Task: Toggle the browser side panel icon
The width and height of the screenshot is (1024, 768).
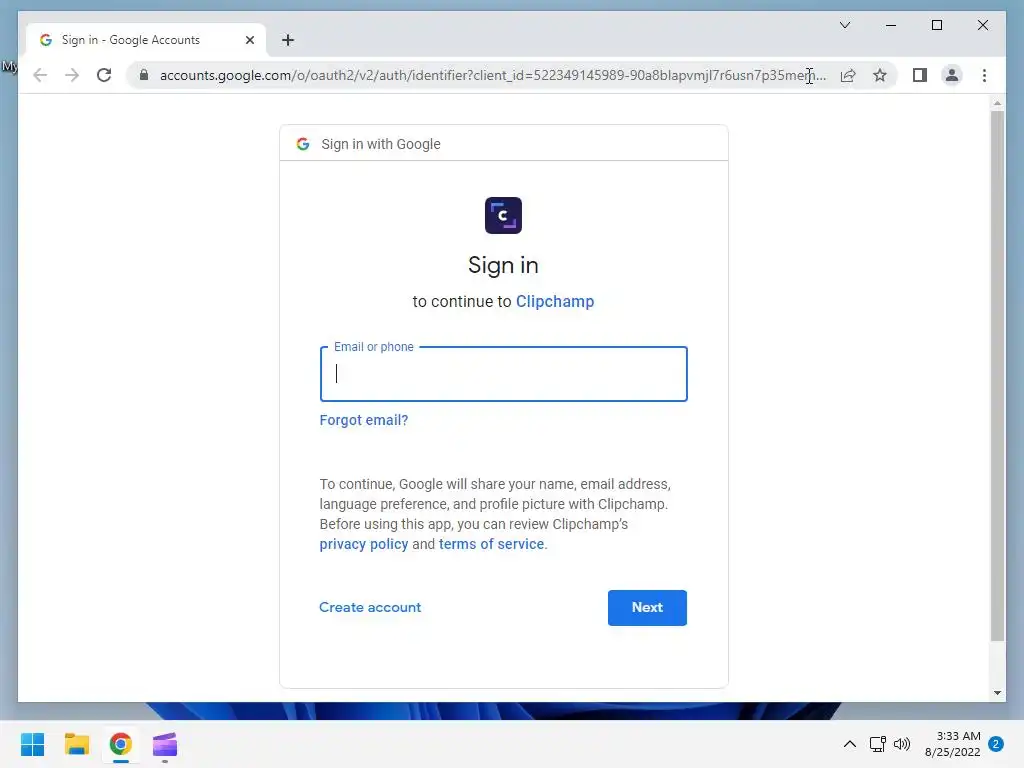Action: 920,75
